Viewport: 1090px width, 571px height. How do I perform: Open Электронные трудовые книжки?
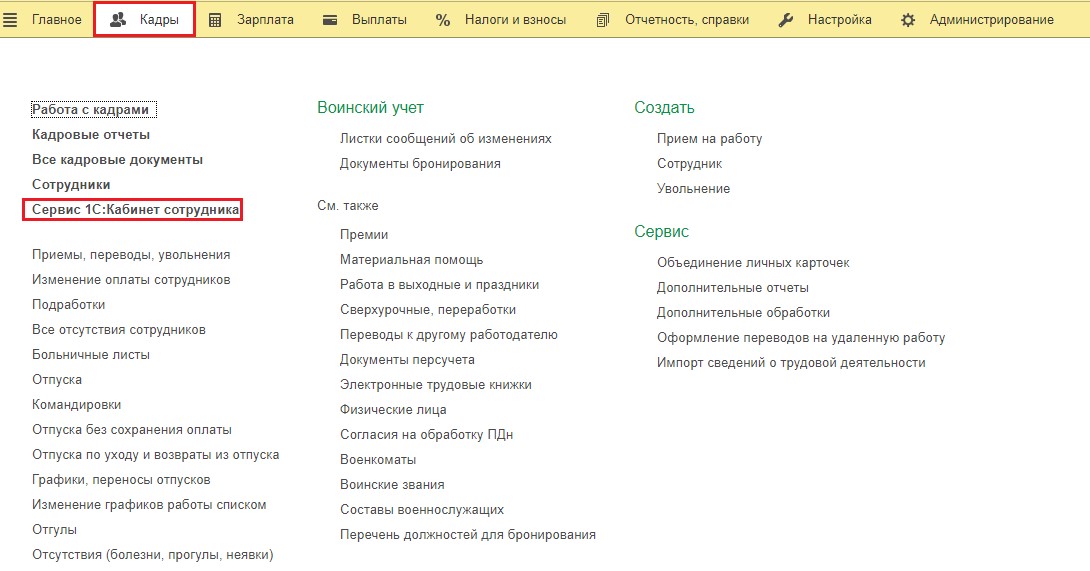pyautogui.click(x=436, y=385)
